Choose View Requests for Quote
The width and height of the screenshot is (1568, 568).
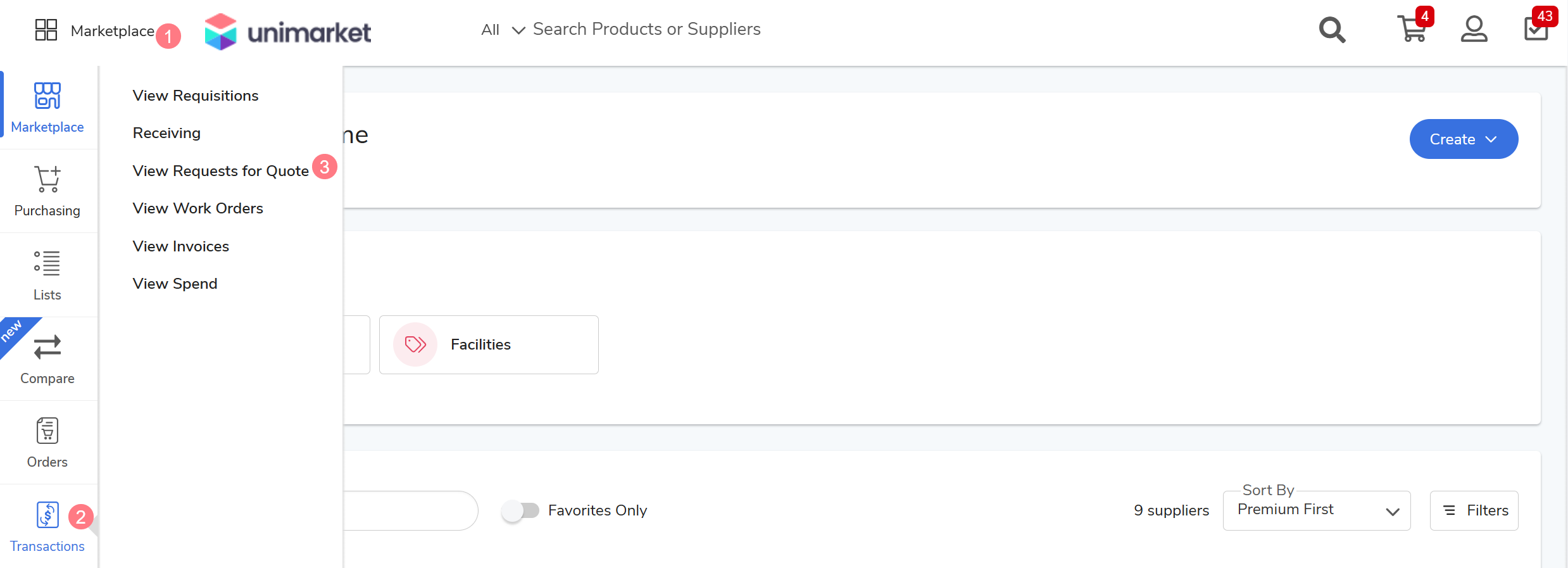[x=220, y=171]
